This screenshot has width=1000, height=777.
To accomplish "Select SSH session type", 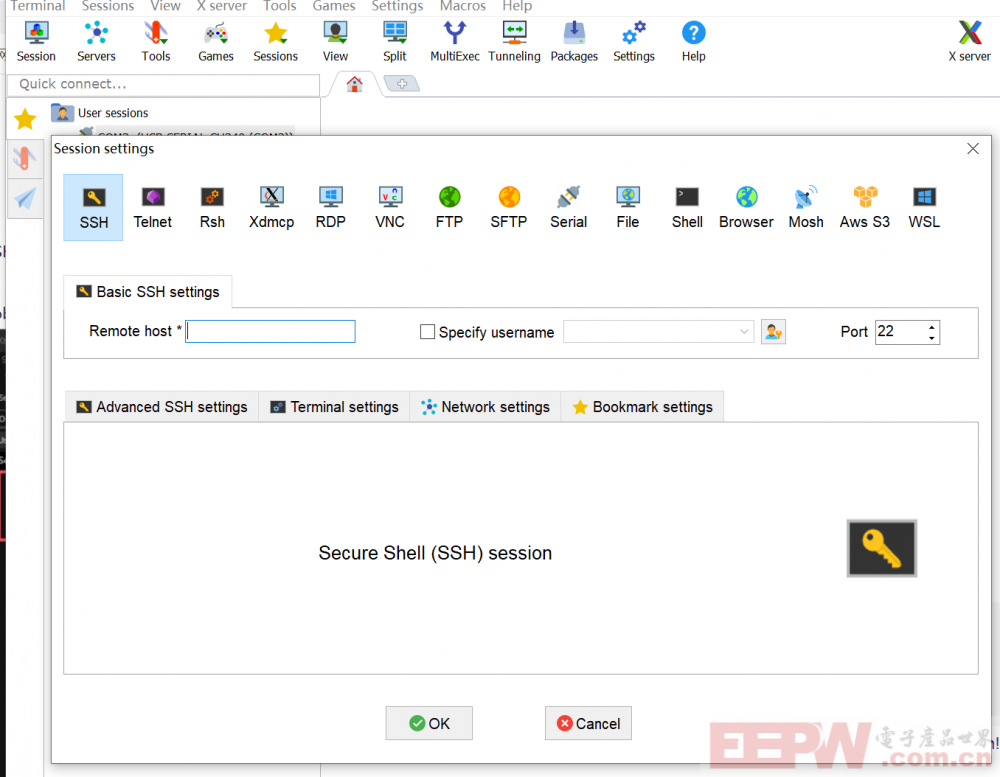I will click(x=93, y=207).
